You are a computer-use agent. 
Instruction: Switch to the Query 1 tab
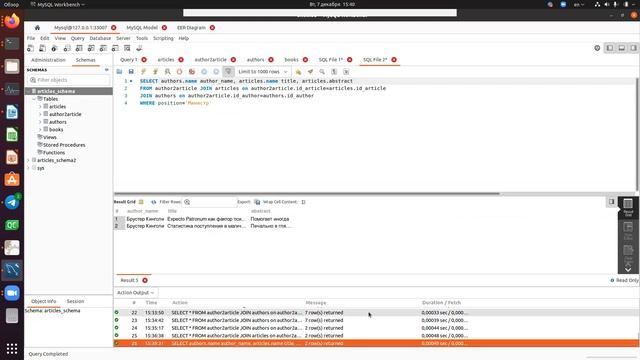point(129,60)
